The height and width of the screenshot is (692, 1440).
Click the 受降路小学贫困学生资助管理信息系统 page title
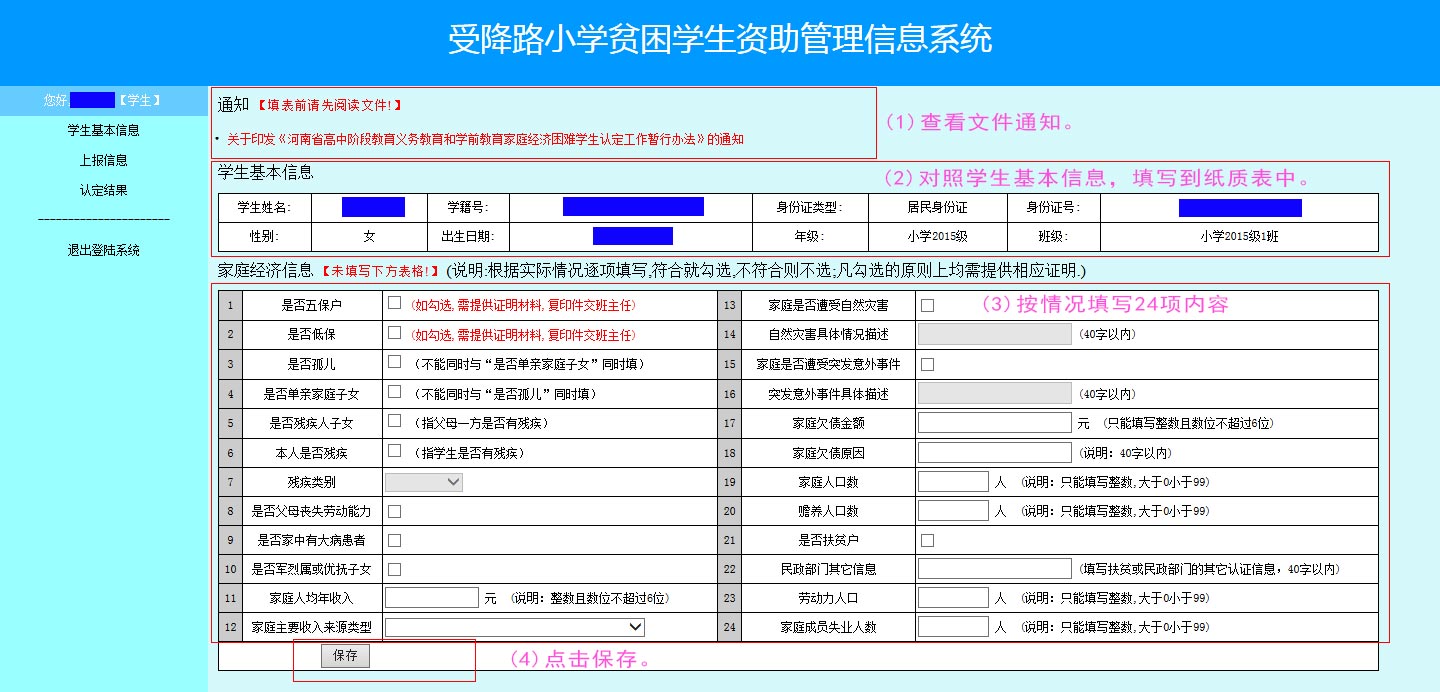pyautogui.click(x=720, y=40)
